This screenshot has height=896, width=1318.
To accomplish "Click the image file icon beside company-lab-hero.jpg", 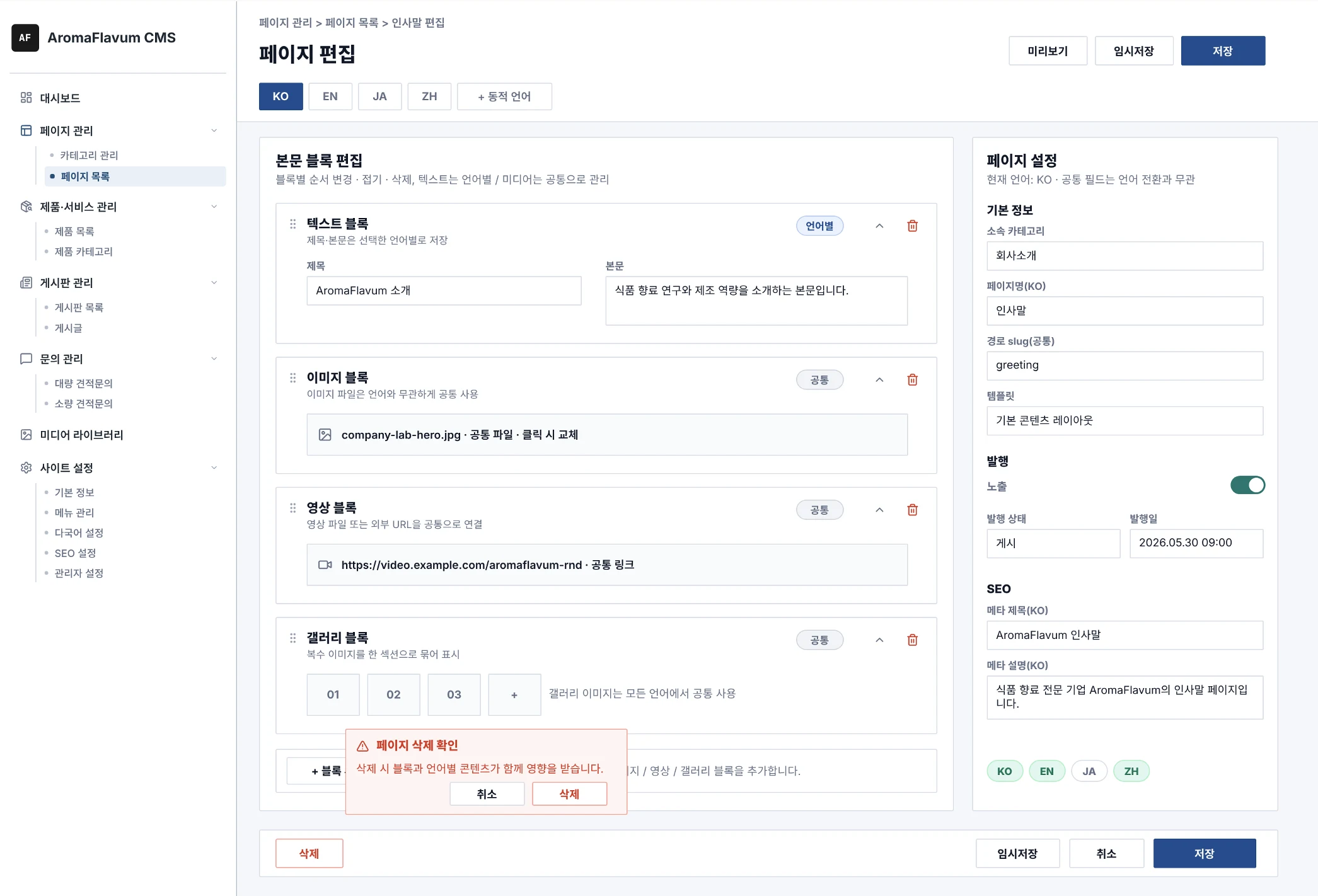I will (x=325, y=435).
